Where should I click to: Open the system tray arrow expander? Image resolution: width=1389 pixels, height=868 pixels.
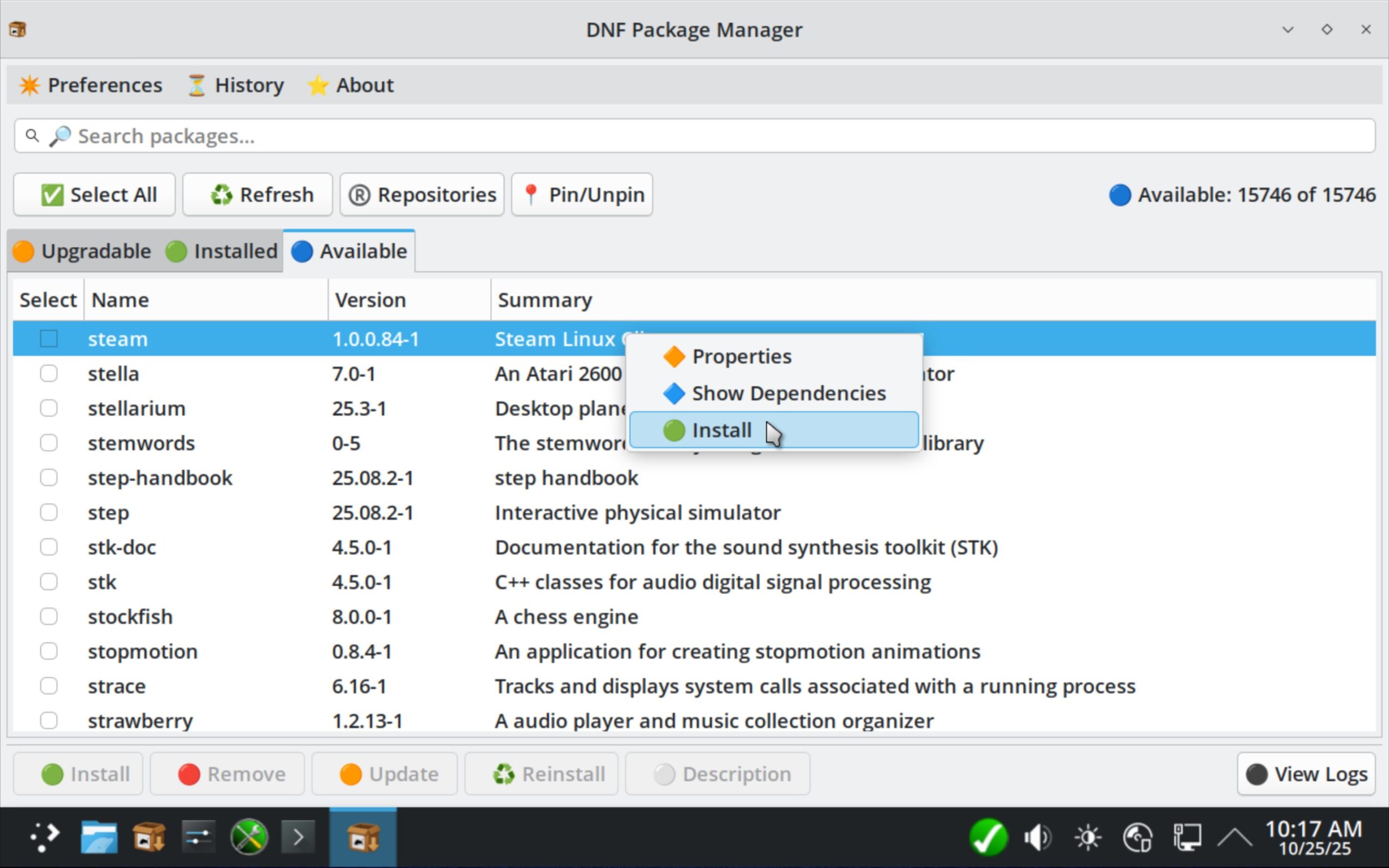1234,838
